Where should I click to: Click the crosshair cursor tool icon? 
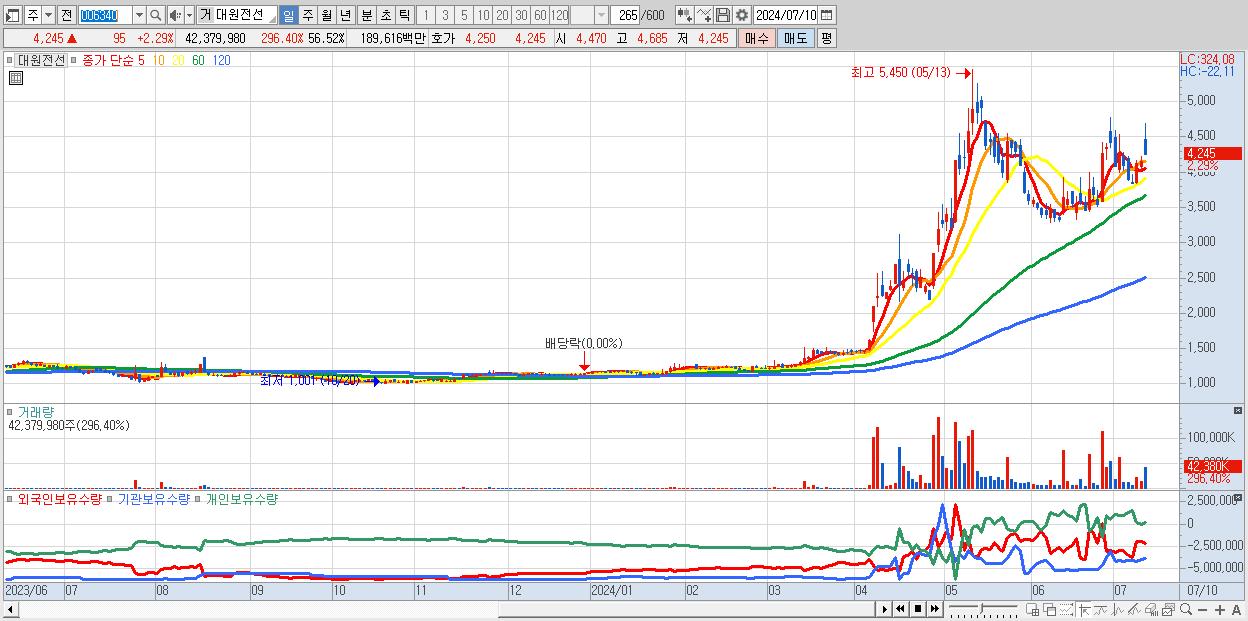(x=1084, y=610)
